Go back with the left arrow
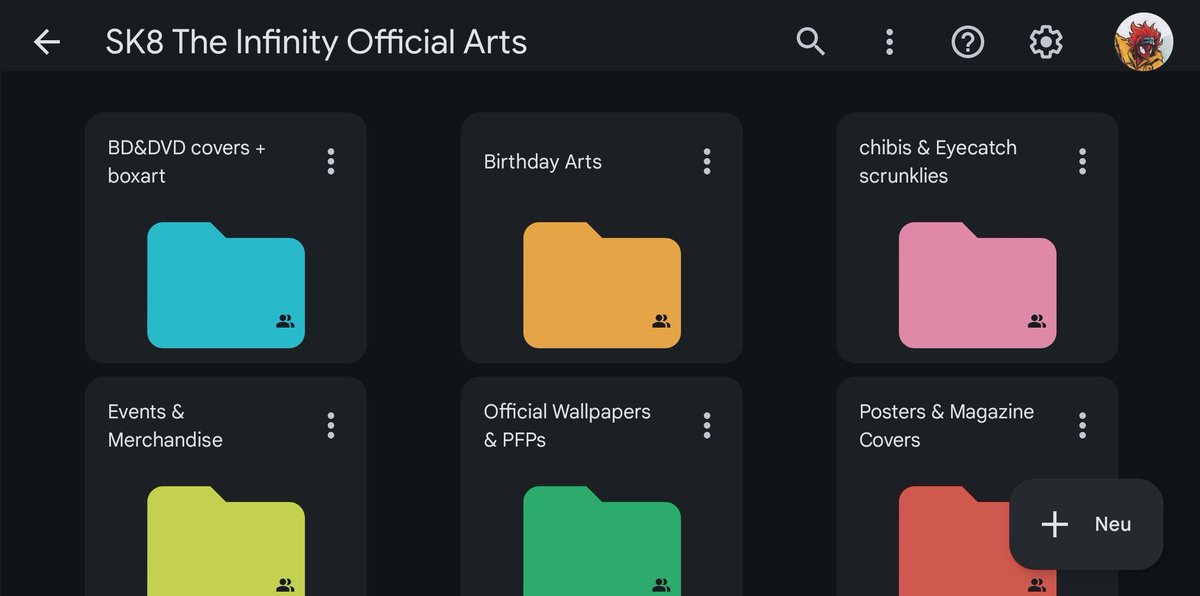Viewport: 1200px width, 596px height. pos(47,42)
